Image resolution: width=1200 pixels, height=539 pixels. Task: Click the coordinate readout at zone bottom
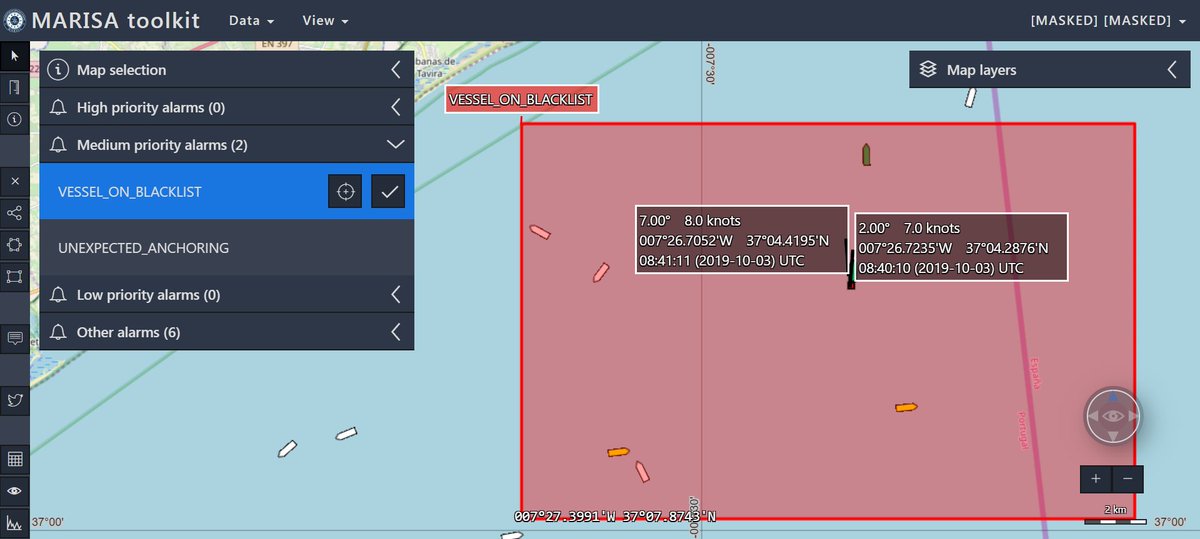tap(615, 516)
